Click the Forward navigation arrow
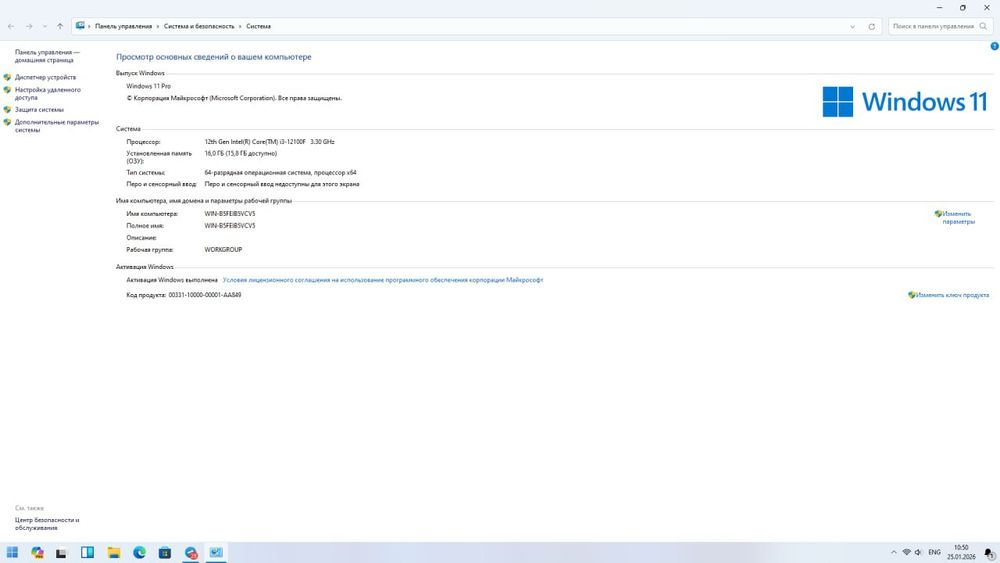 pos(29,26)
